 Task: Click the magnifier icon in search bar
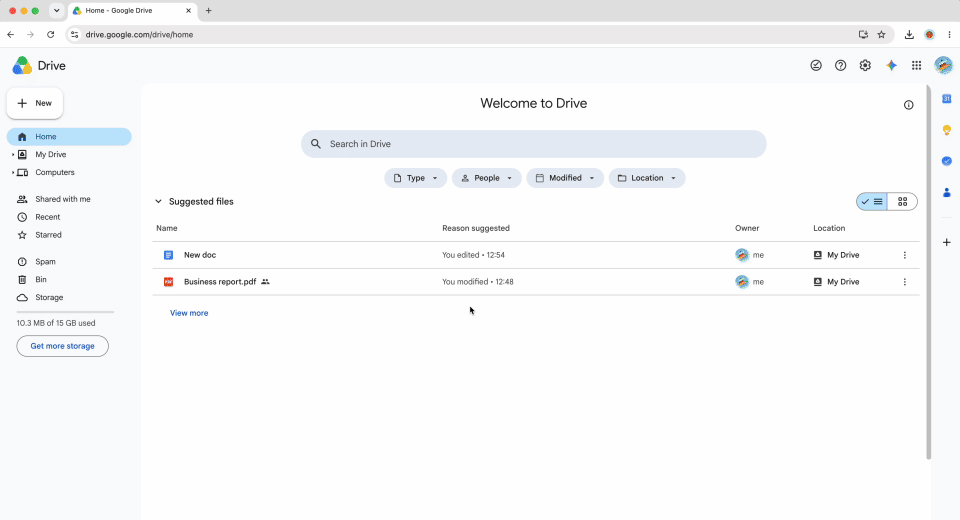click(316, 144)
